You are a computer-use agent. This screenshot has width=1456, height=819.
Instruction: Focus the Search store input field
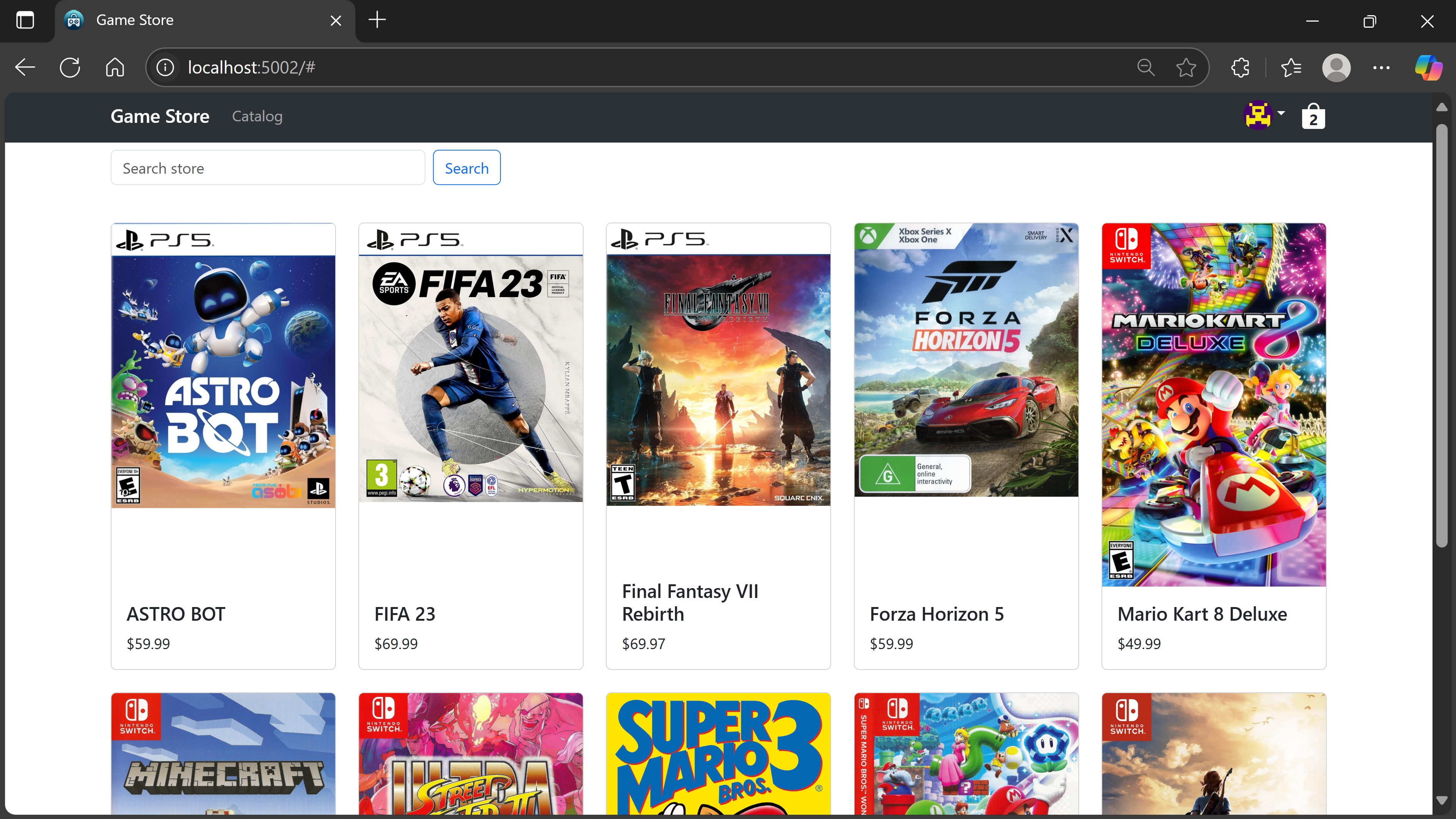(268, 168)
